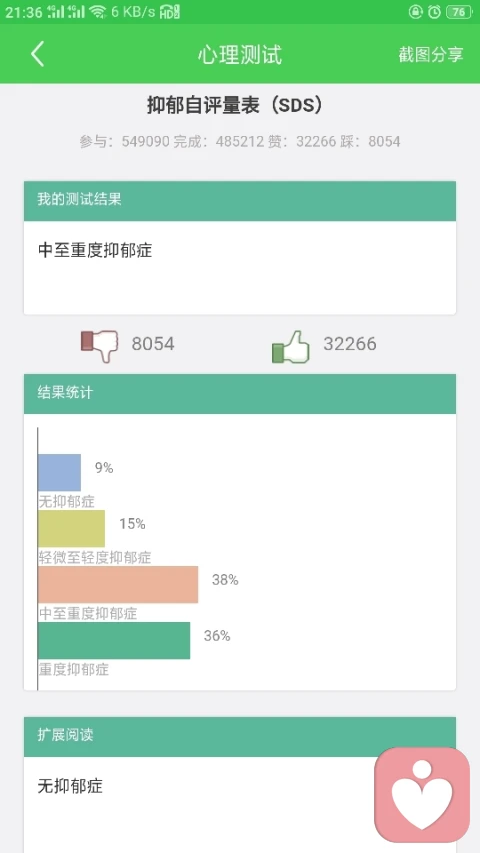Tap the 中至重度抑郁症 result text
Viewport: 480px width, 853px height.
point(95,250)
